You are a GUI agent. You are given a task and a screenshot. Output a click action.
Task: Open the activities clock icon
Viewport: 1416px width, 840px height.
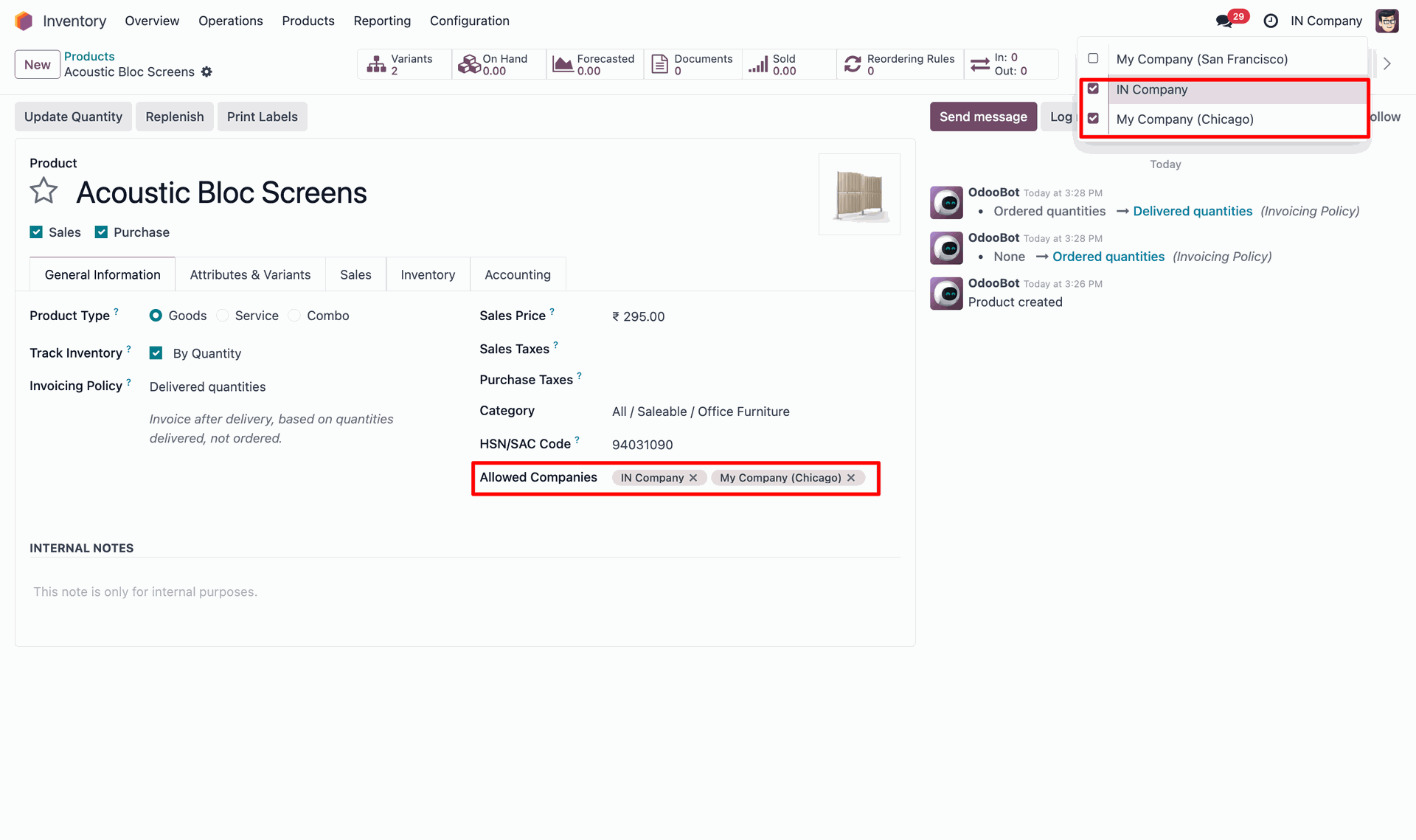pos(1271,21)
